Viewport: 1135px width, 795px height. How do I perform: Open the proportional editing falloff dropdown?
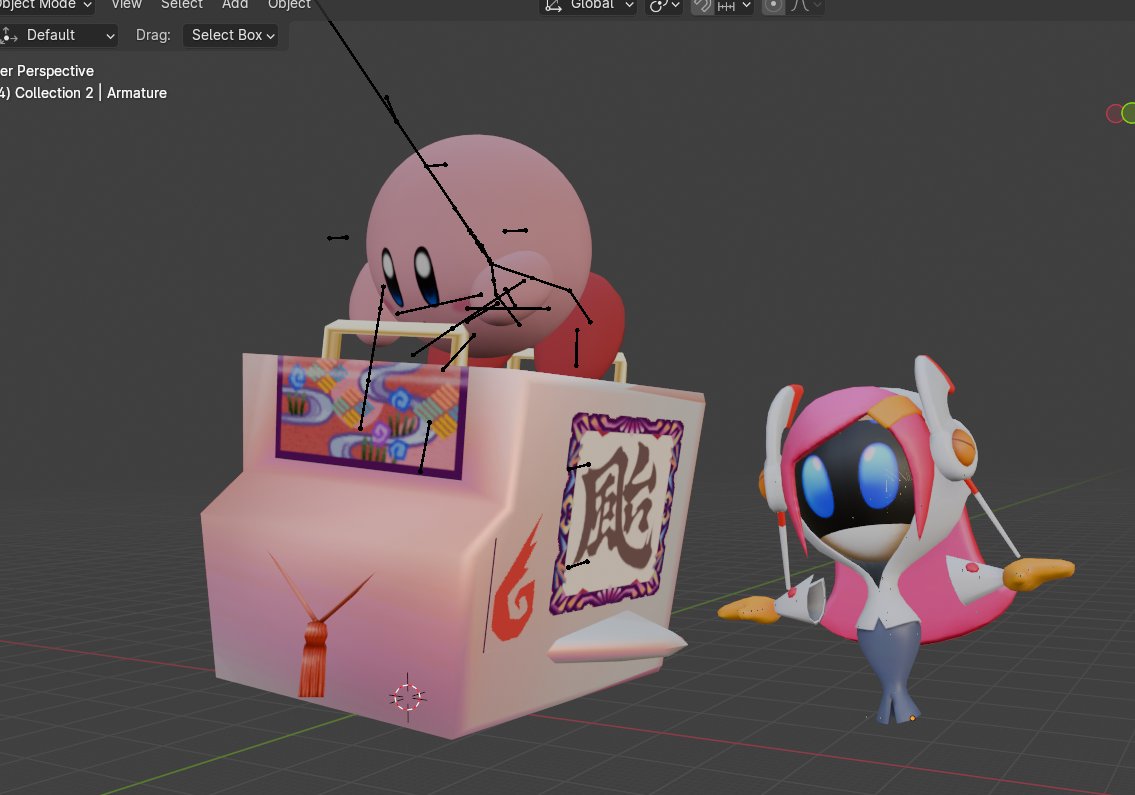(806, 6)
